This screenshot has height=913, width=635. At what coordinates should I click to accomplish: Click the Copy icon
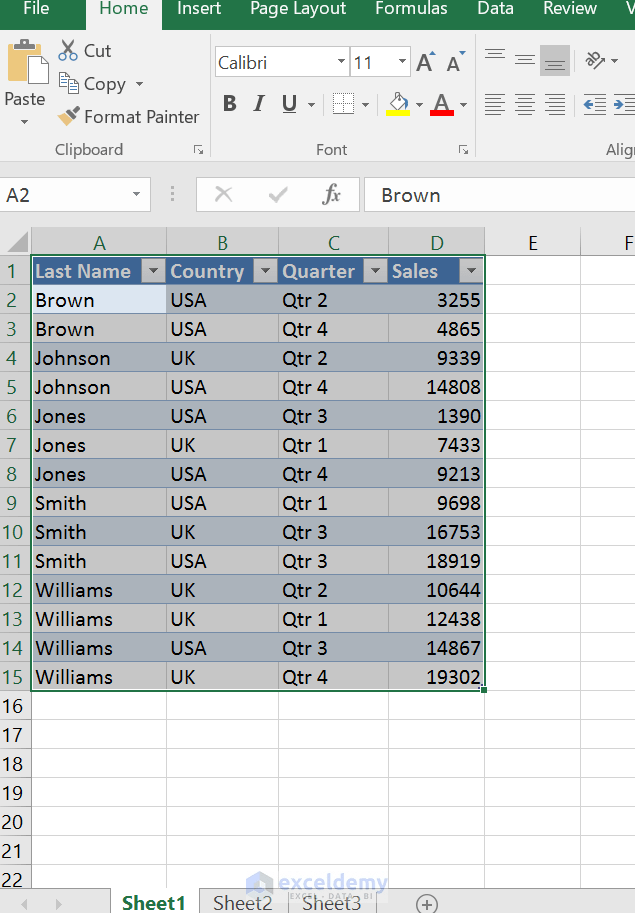pyautogui.click(x=67, y=84)
